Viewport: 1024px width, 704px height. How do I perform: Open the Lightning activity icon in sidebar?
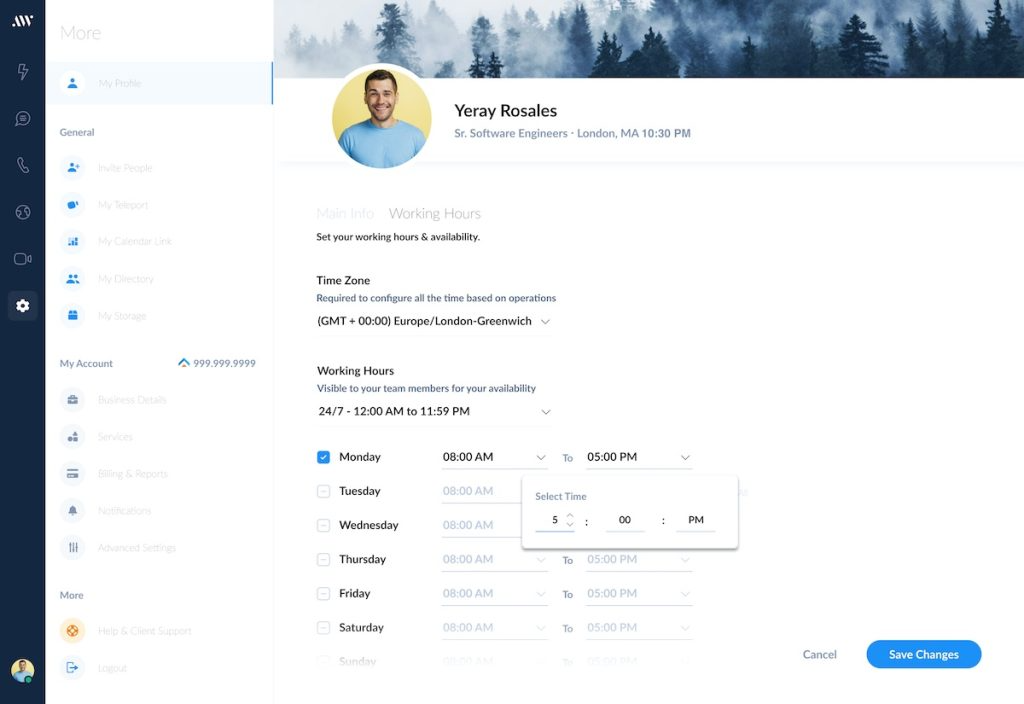click(x=22, y=71)
